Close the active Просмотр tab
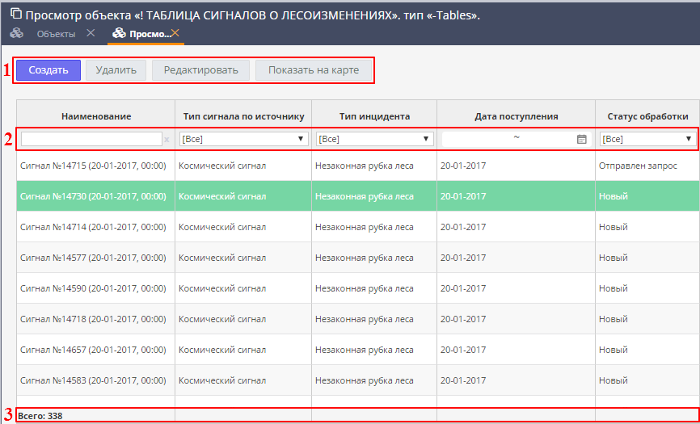 point(175,34)
